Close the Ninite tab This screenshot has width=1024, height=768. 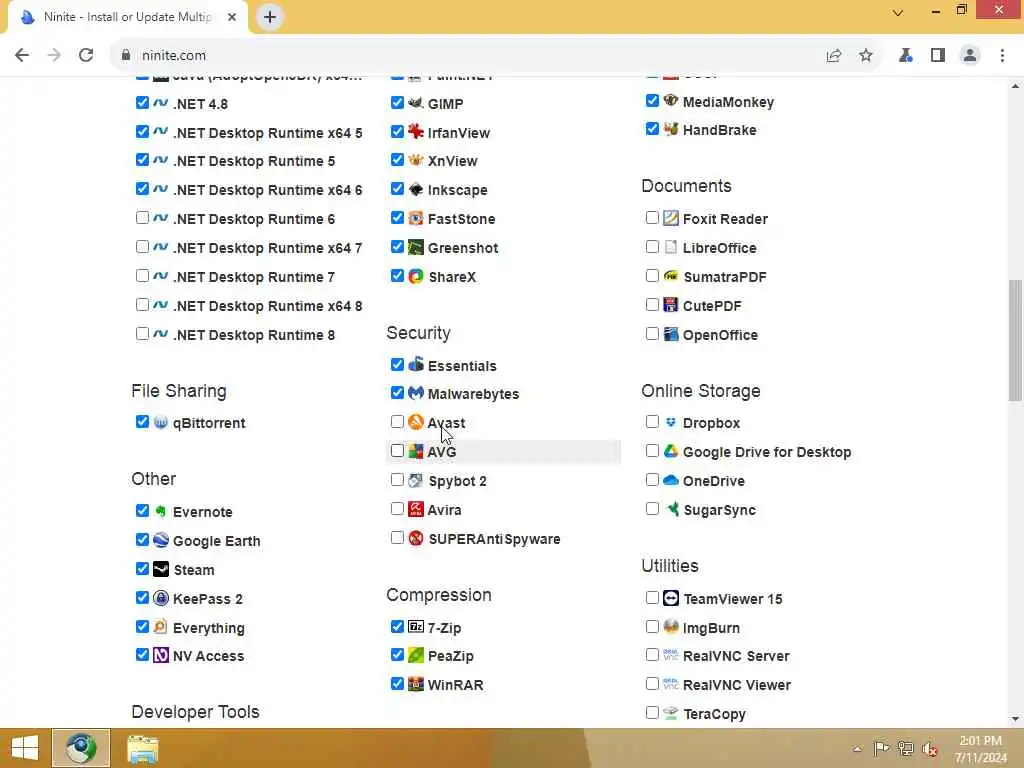[x=232, y=17]
